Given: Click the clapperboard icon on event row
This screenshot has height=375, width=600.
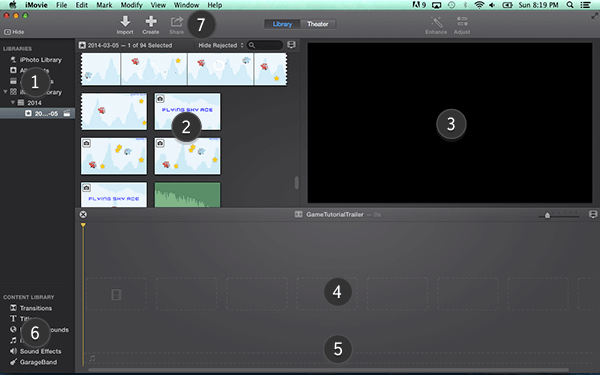Looking at the screenshot, I should [67, 113].
